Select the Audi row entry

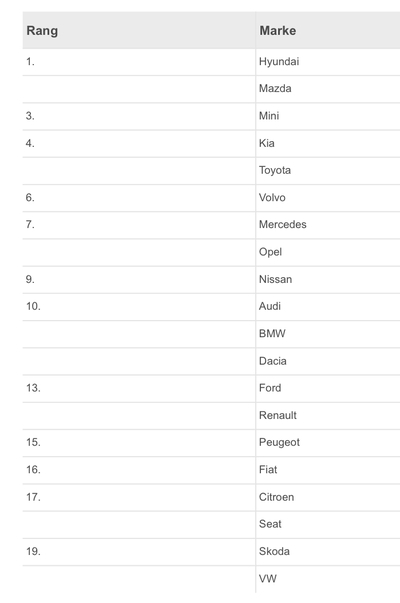pos(270,306)
